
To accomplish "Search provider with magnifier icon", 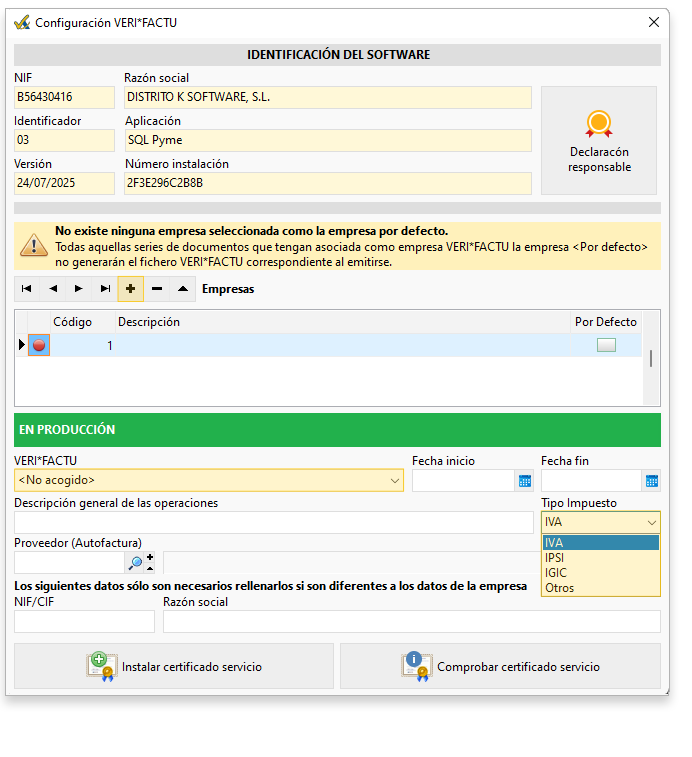I will (135, 563).
